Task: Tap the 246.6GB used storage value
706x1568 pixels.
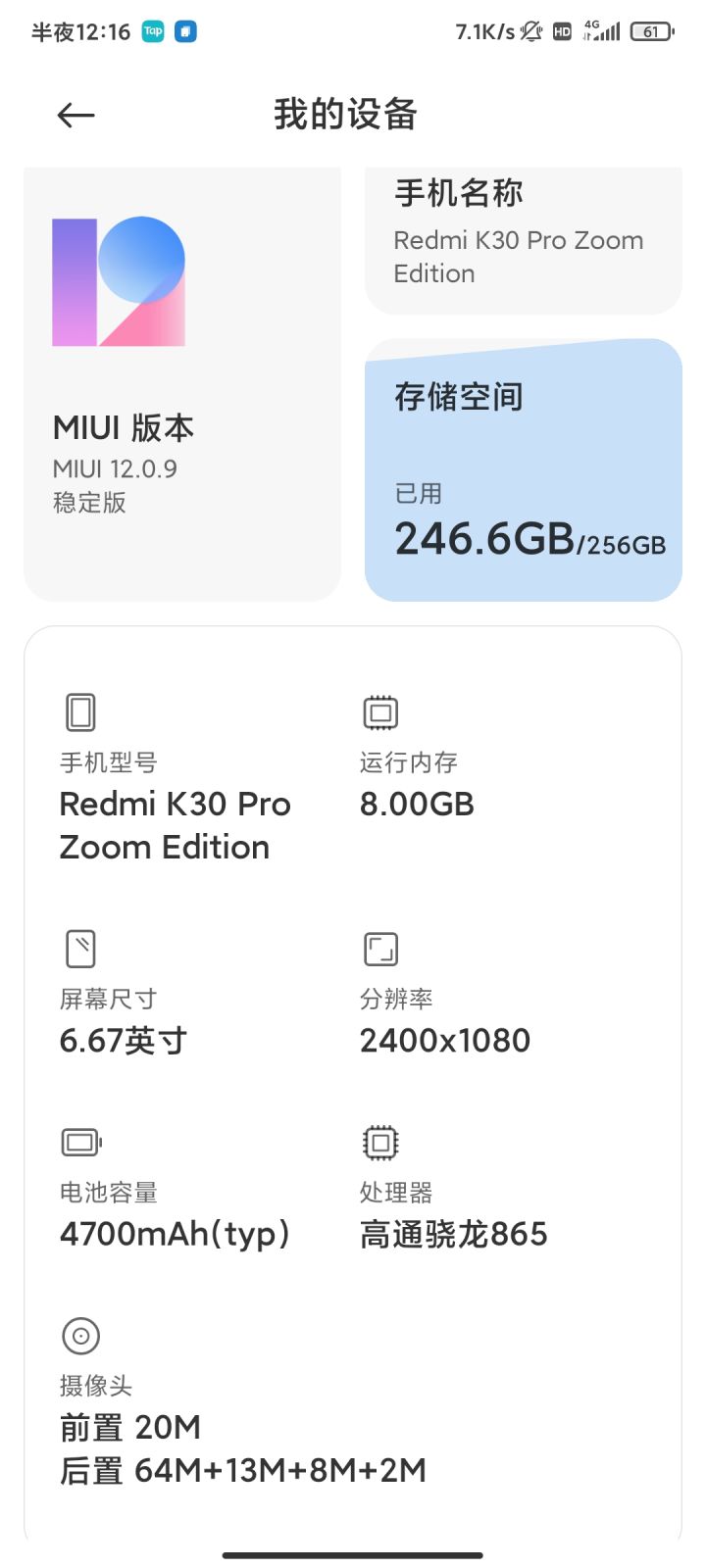Action: point(484,539)
